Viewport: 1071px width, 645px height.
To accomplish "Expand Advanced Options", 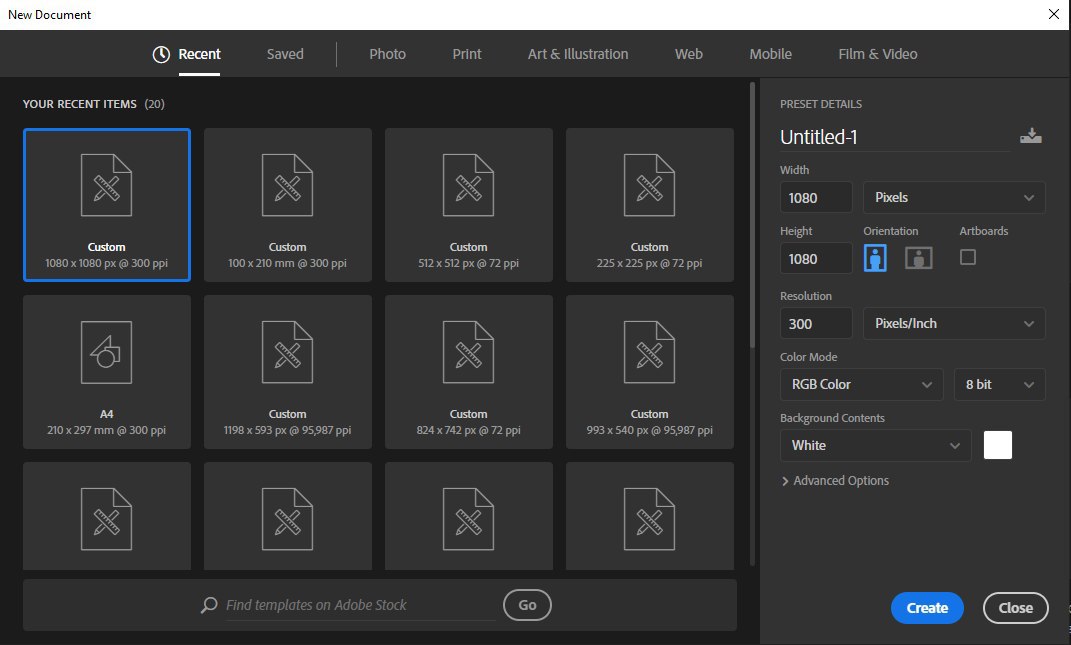I will click(x=835, y=481).
